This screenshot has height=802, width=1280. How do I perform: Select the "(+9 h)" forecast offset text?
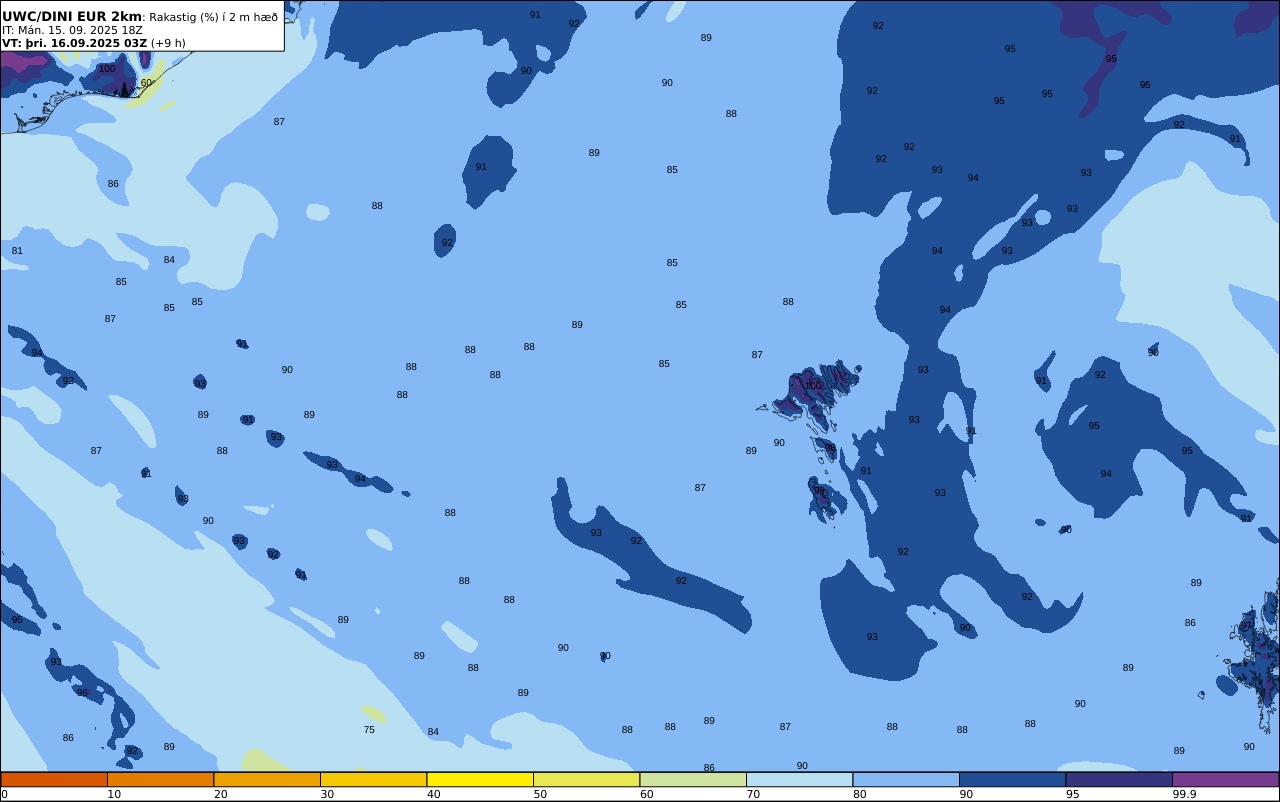click(x=168, y=43)
